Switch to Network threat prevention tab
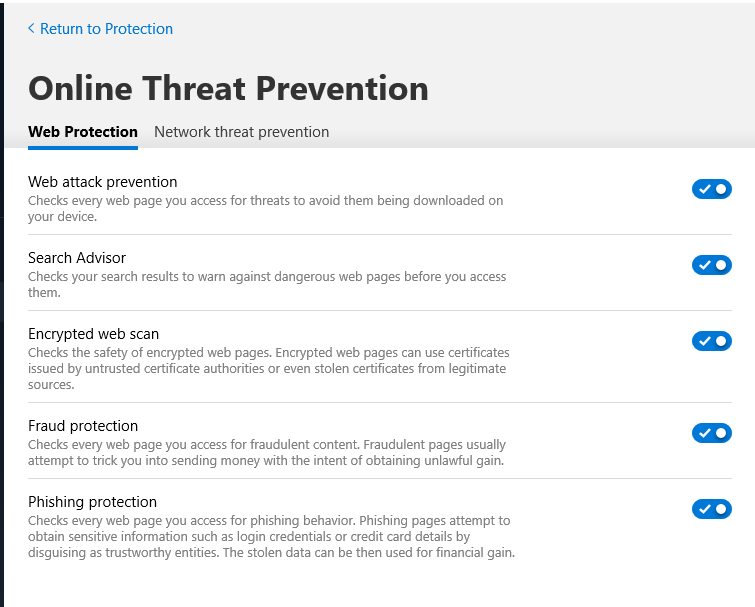The width and height of the screenshot is (755, 607). tap(241, 132)
